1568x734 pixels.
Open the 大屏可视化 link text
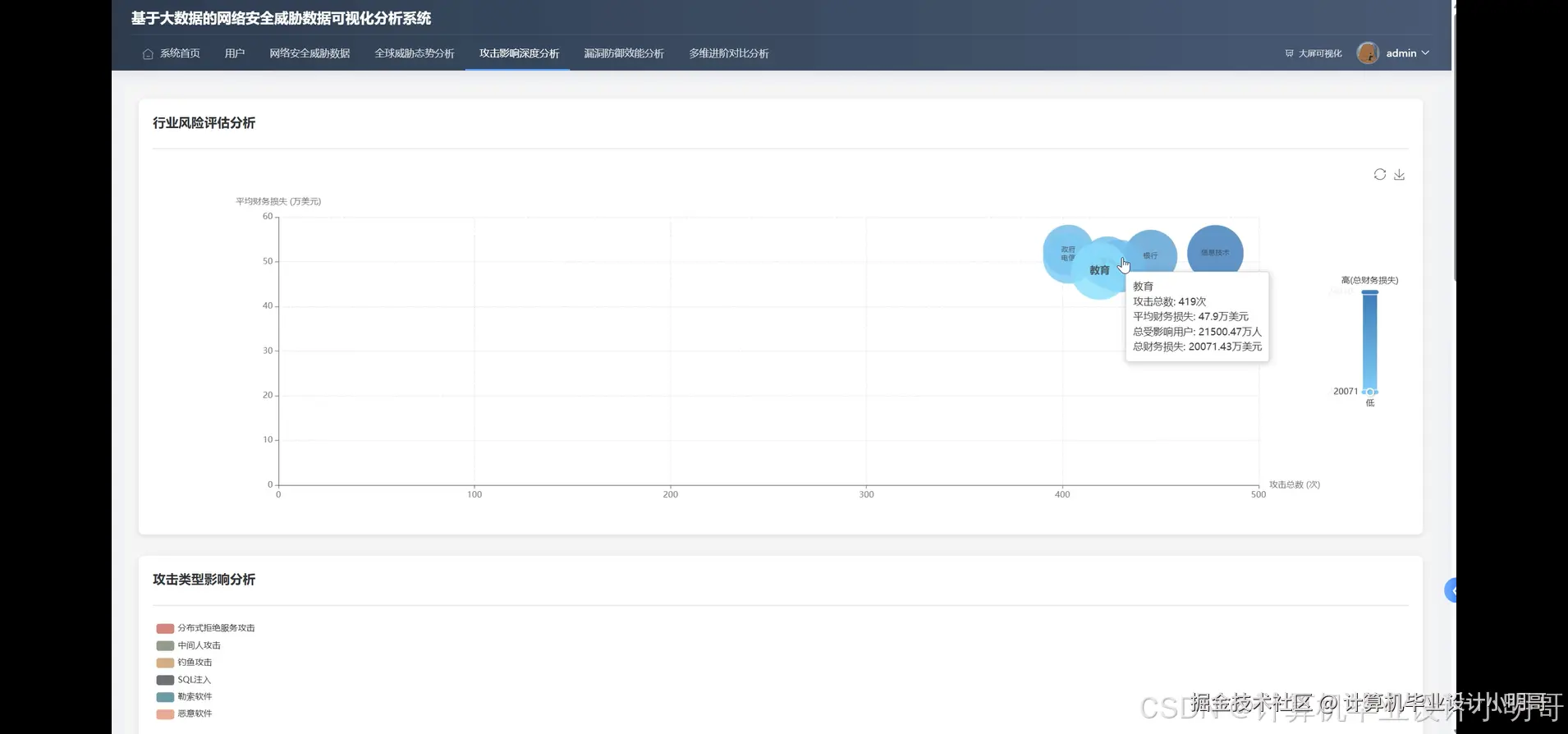click(x=1320, y=53)
